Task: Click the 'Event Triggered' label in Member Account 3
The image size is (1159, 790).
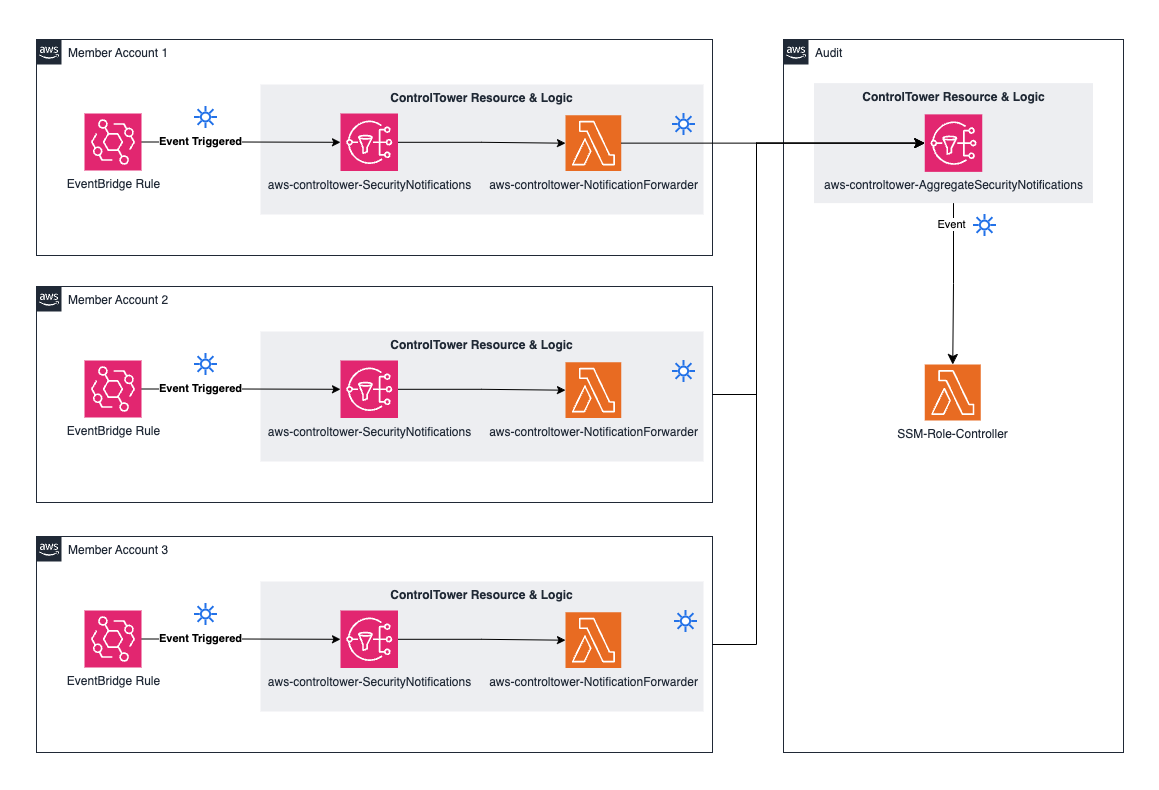Action: (x=200, y=638)
